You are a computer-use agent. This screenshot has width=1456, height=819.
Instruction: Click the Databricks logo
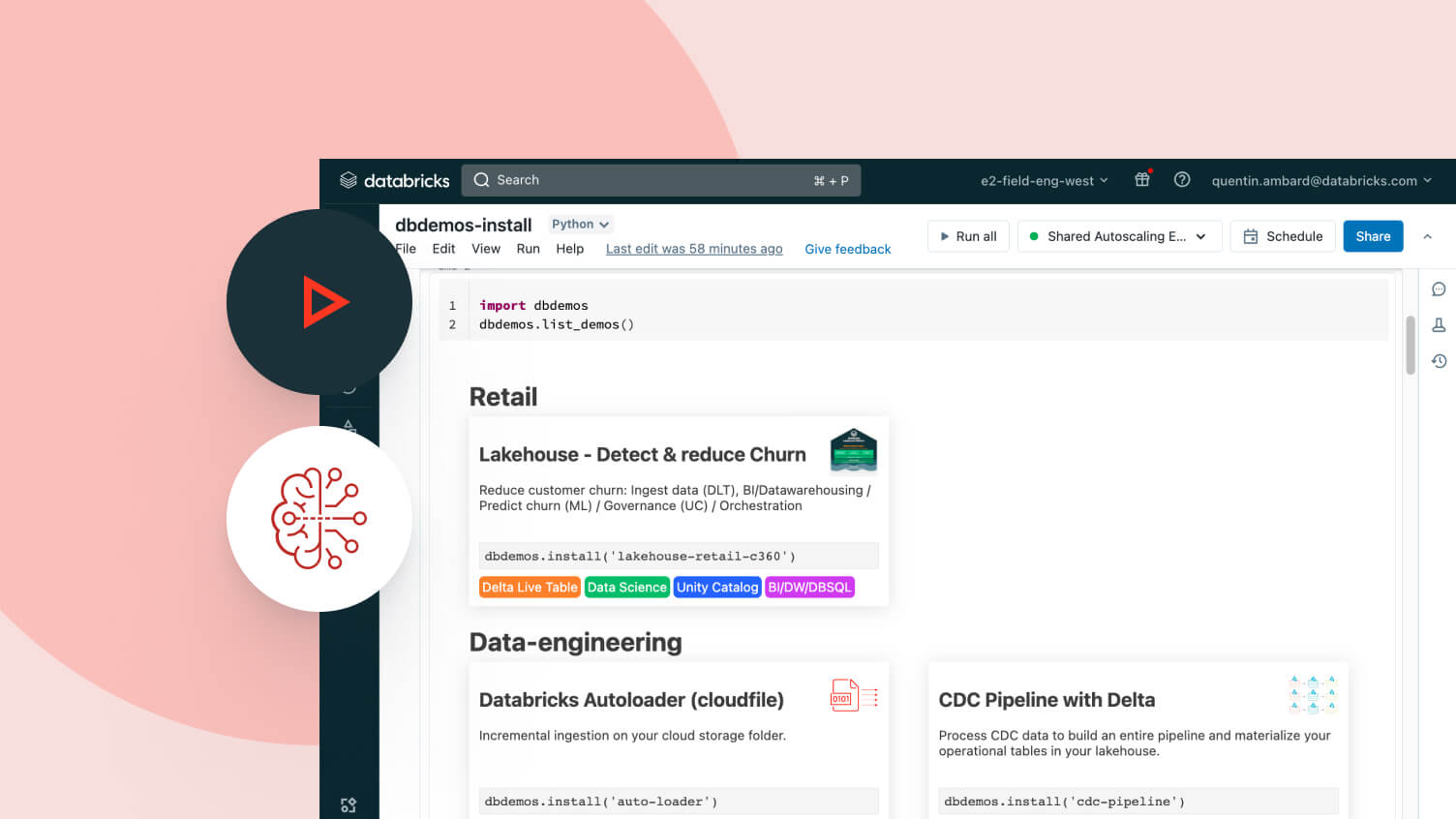point(394,180)
